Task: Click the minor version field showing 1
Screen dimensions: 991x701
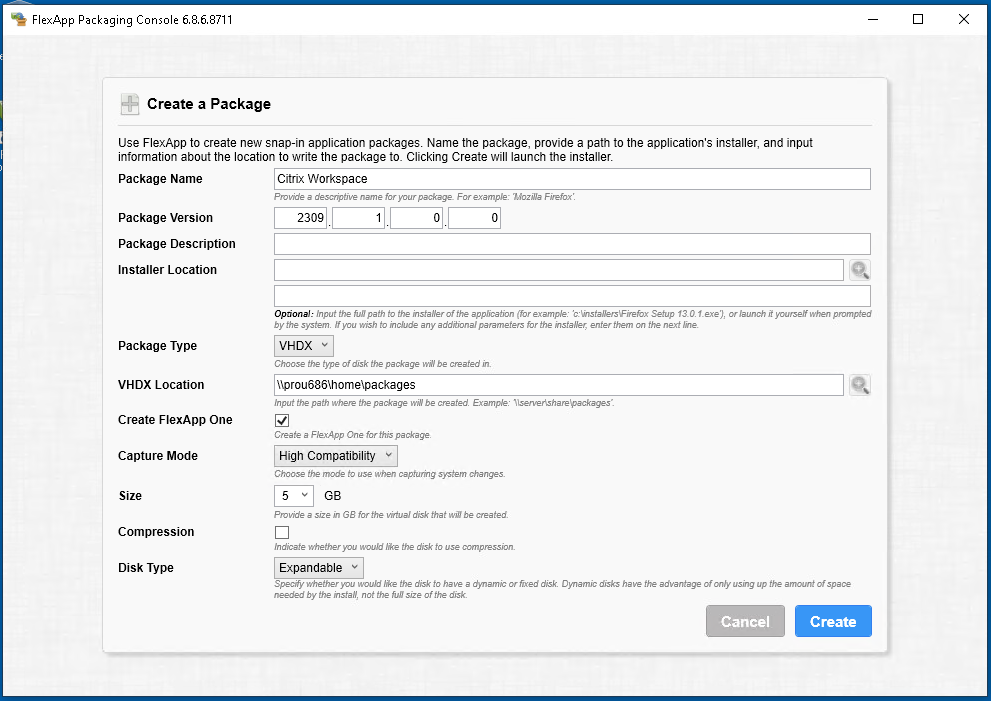Action: [359, 218]
